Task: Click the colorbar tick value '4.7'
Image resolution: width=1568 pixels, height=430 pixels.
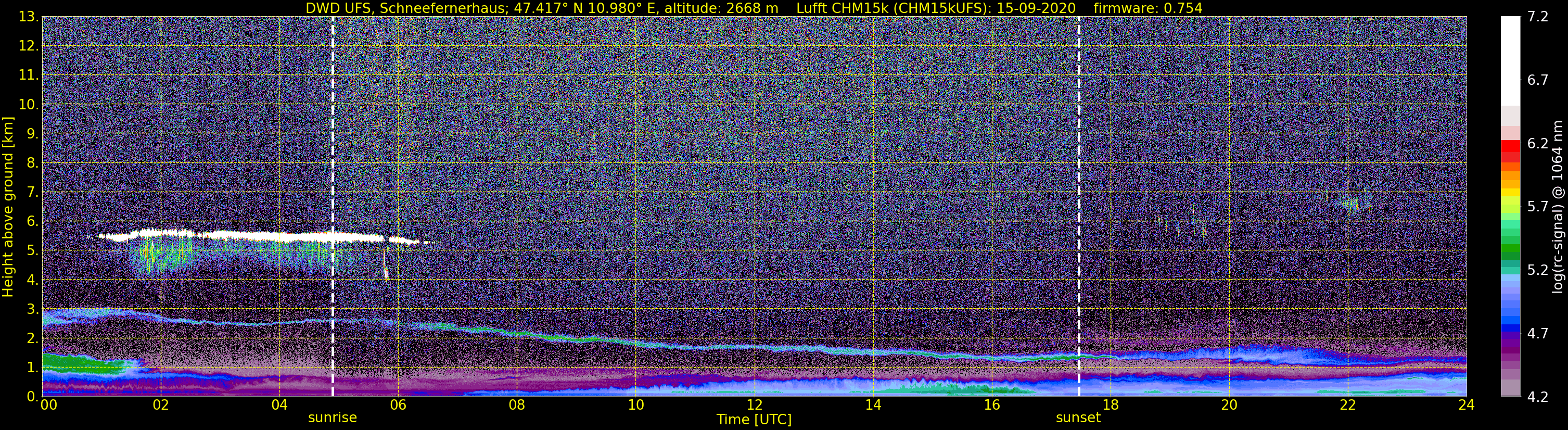Action: (x=1538, y=333)
